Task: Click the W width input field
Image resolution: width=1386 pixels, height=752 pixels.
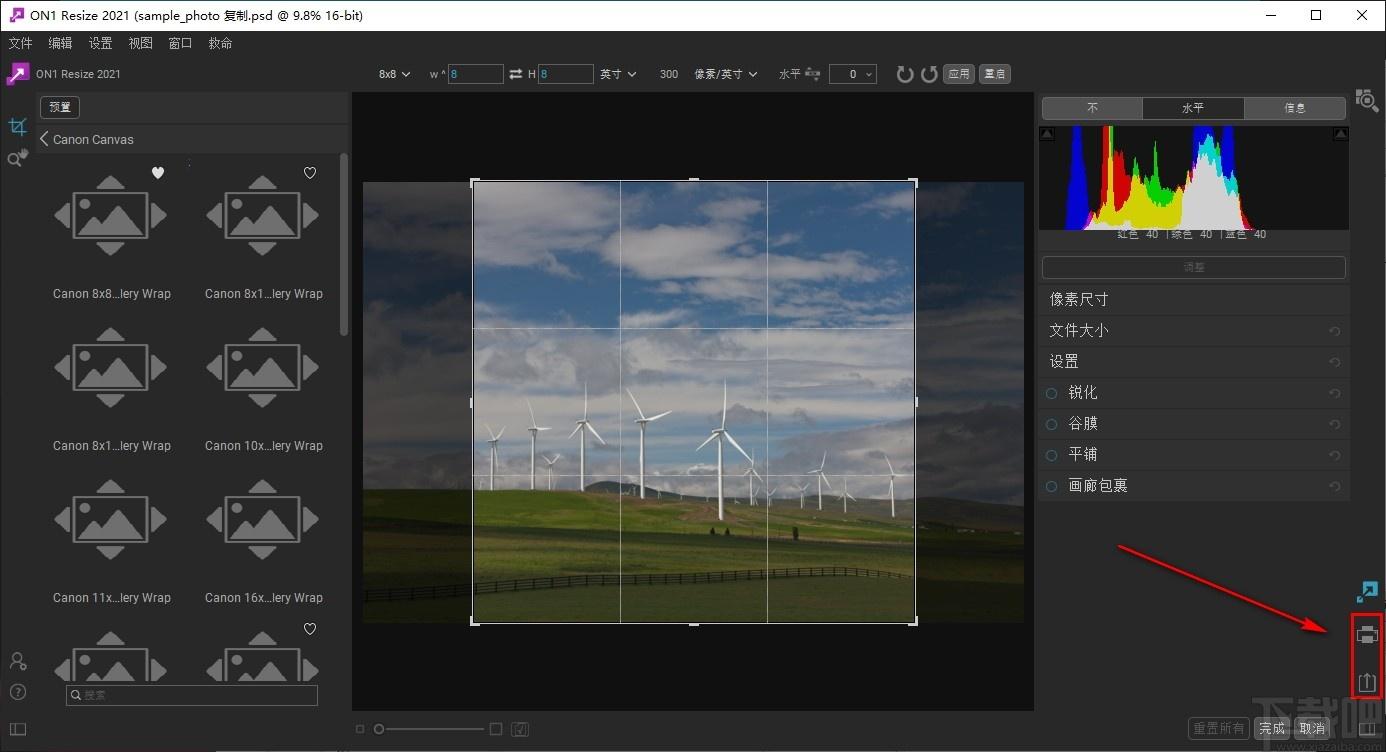Action: click(x=476, y=74)
